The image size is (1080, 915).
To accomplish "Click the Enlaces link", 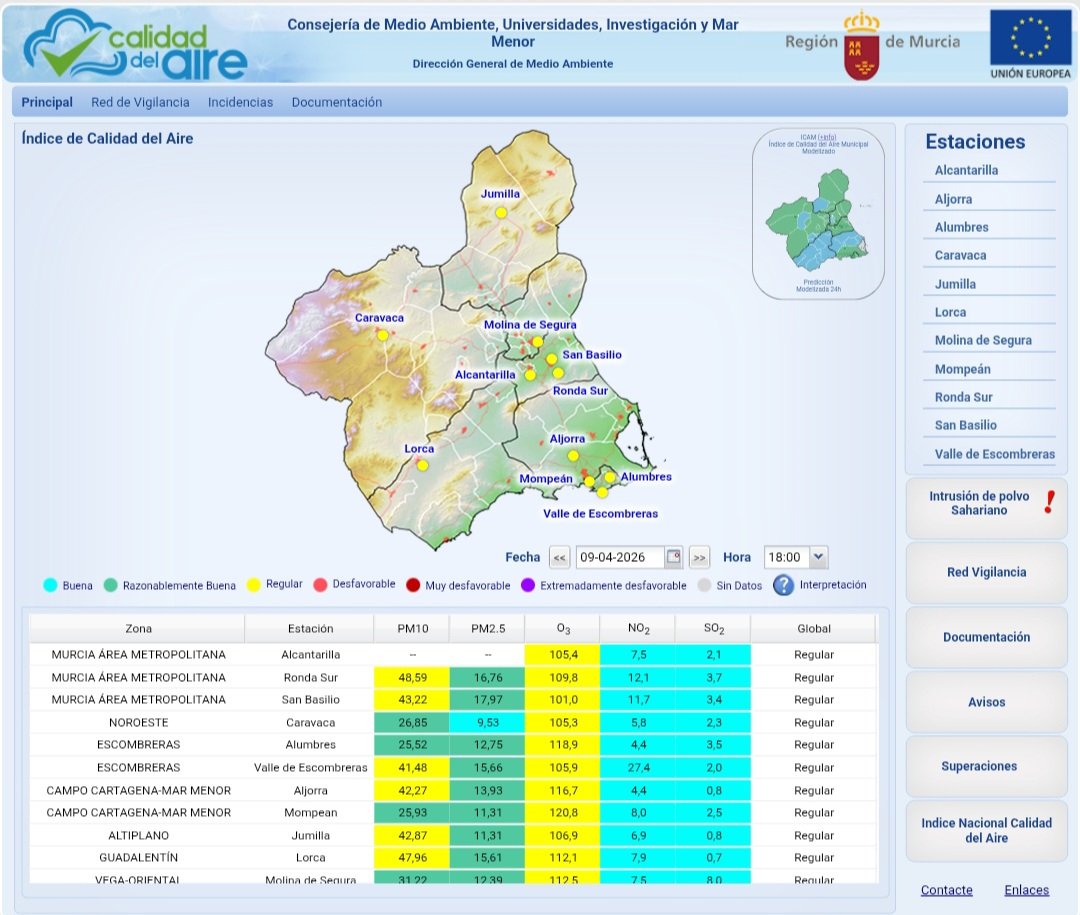I will click(1026, 890).
